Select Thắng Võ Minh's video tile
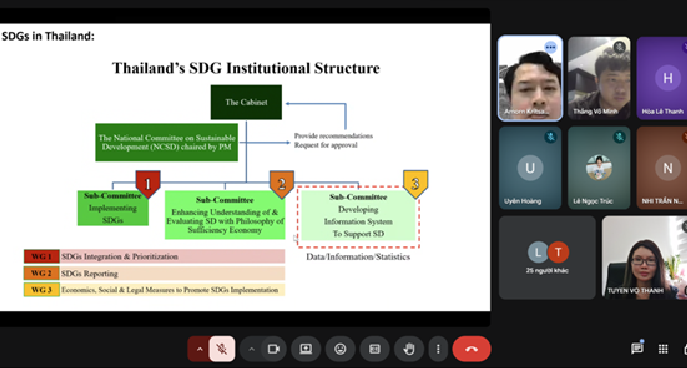Viewport: 687px width, 368px height. pyautogui.click(x=599, y=78)
